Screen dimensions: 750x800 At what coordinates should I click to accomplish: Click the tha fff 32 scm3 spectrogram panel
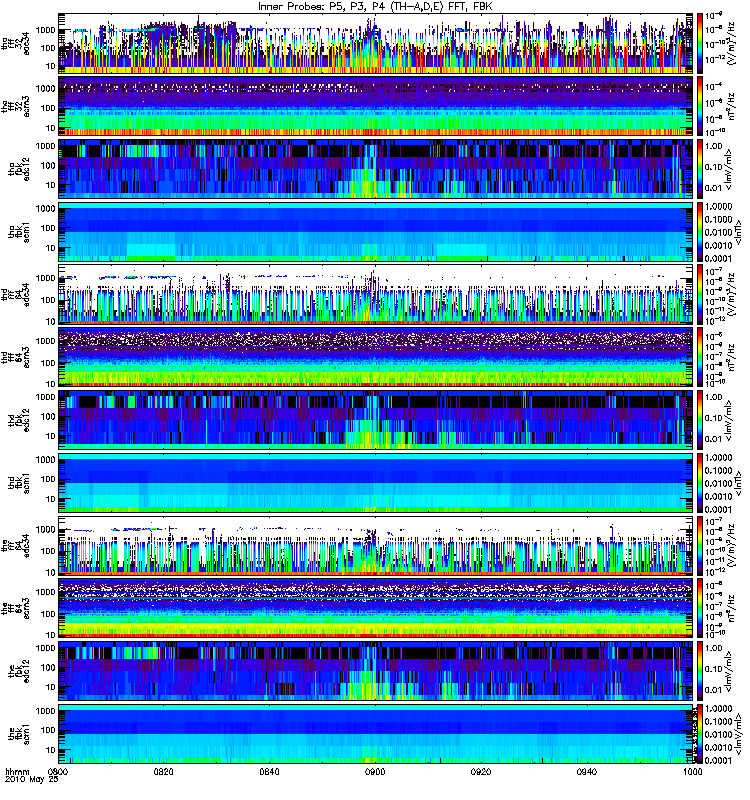(x=375, y=106)
